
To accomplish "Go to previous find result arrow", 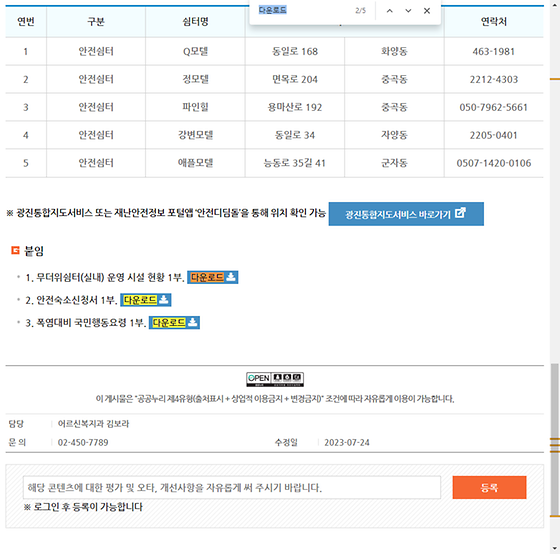I will pos(390,11).
